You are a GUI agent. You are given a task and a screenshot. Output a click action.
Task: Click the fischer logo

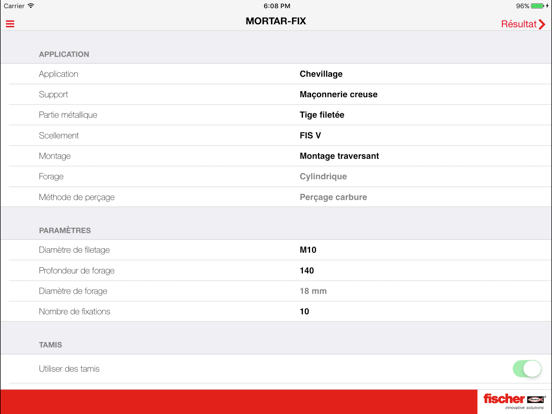514,401
